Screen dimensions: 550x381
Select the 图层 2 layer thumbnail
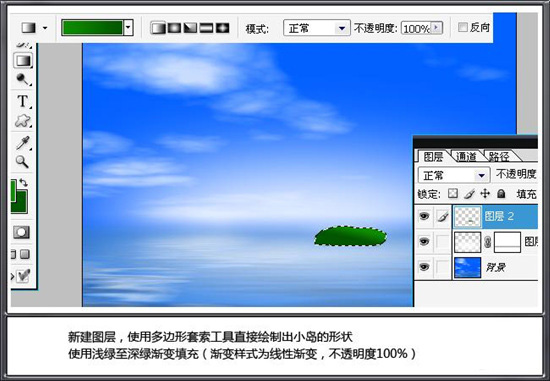click(468, 217)
